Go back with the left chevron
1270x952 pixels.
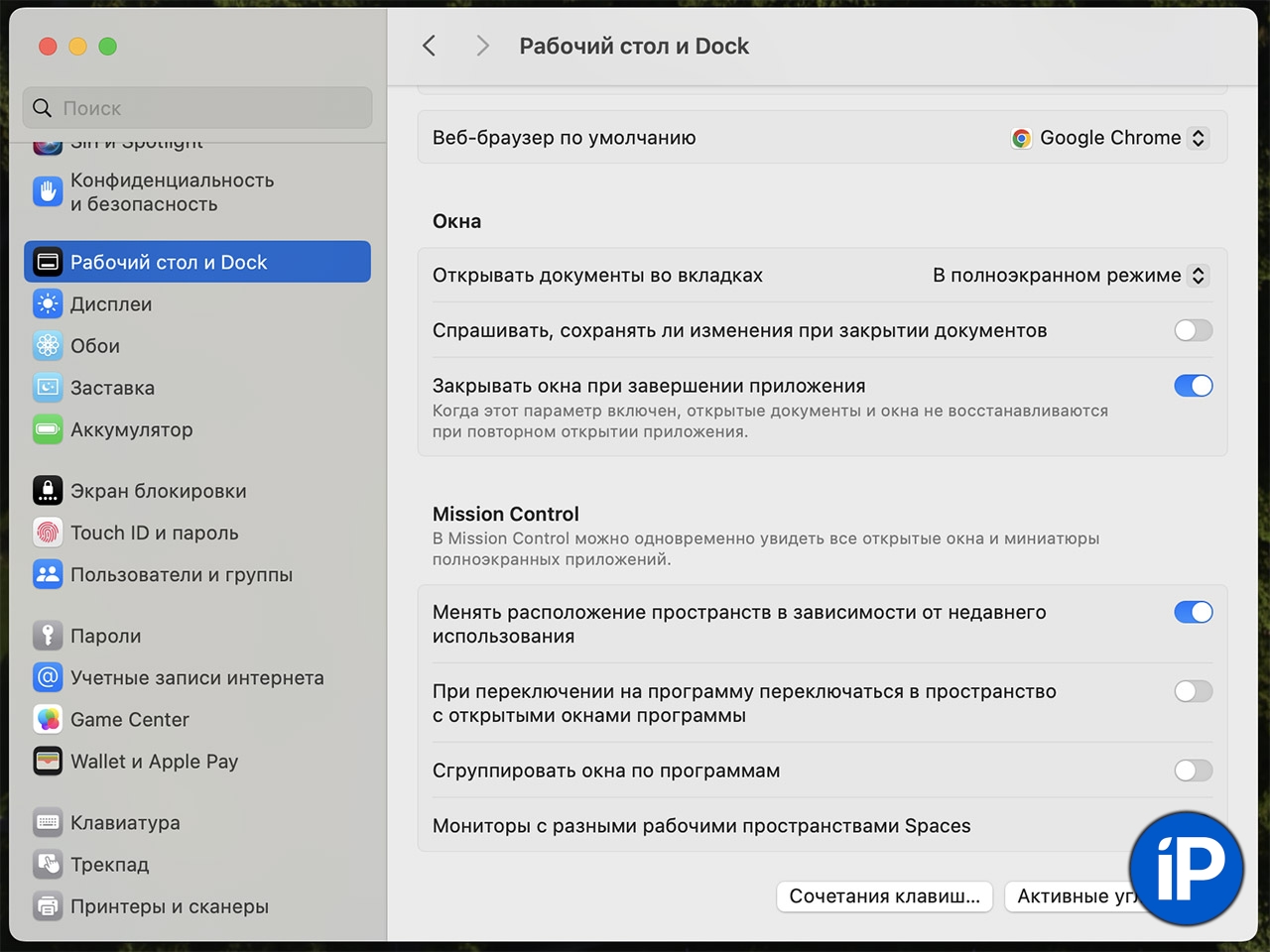tap(429, 46)
